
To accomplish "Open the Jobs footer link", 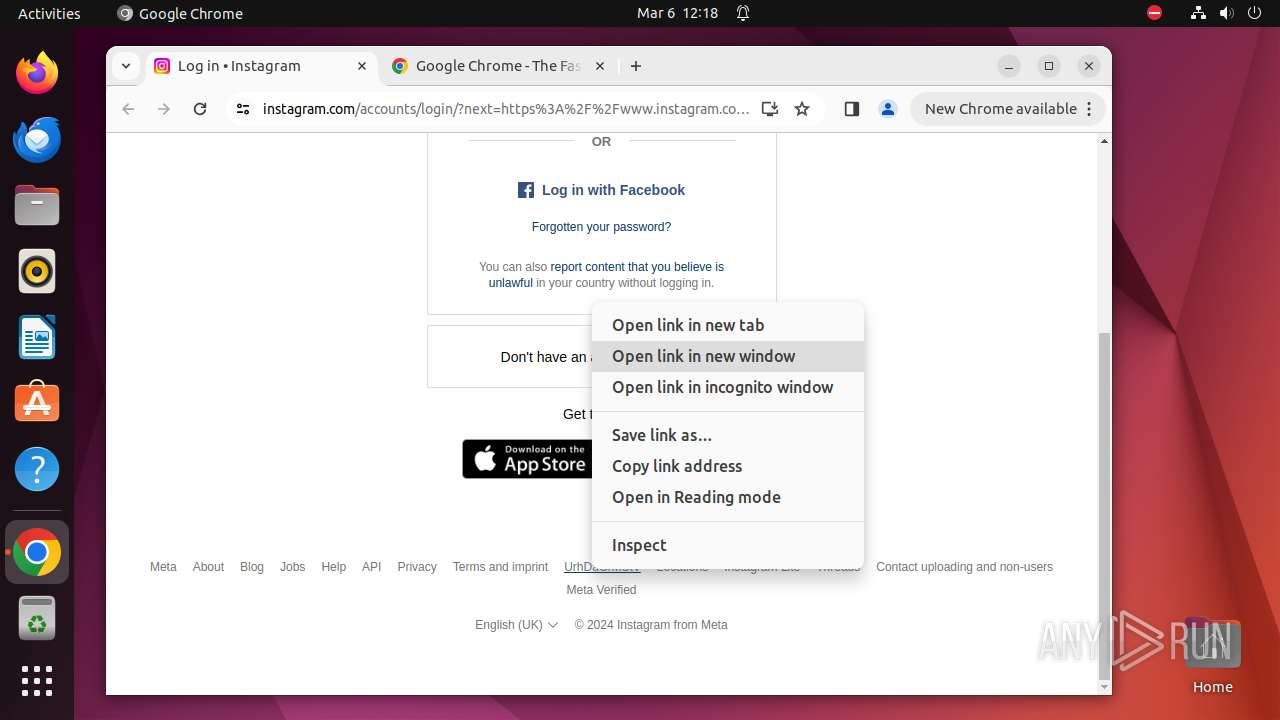I will pos(293,567).
